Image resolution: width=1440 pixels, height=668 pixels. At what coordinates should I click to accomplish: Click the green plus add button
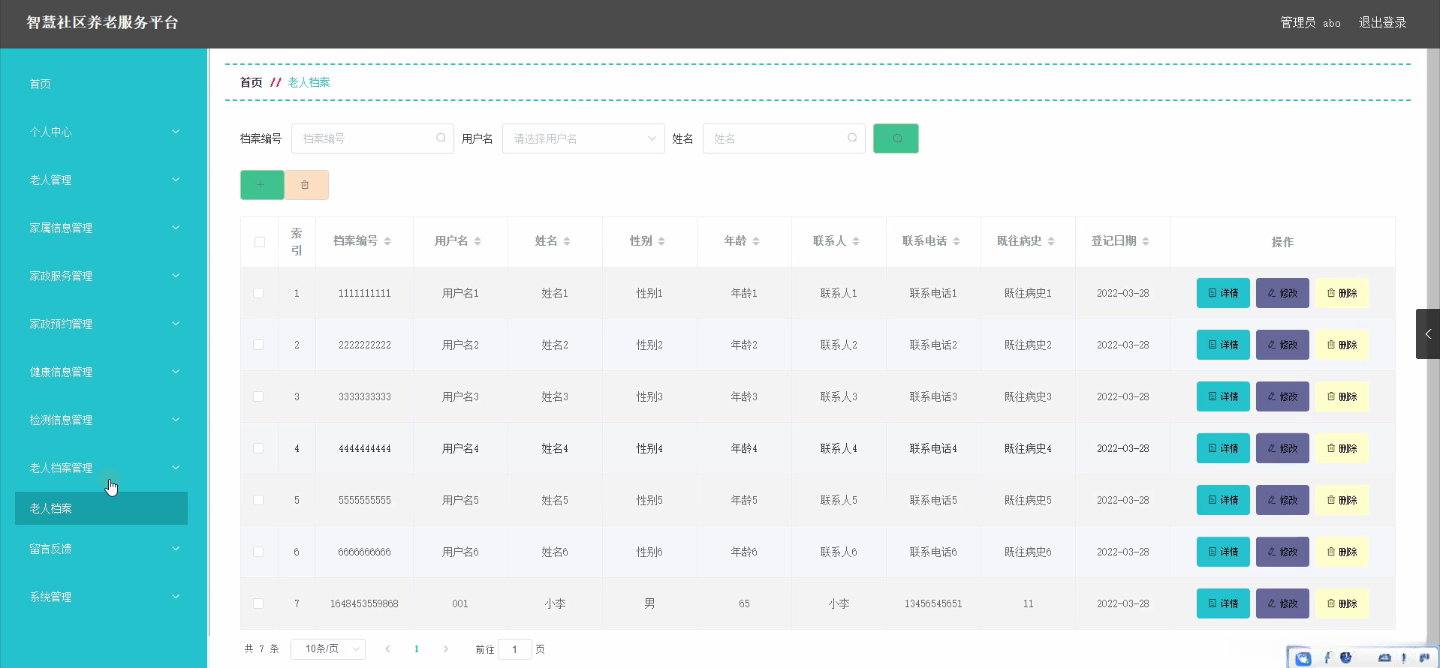pos(261,185)
